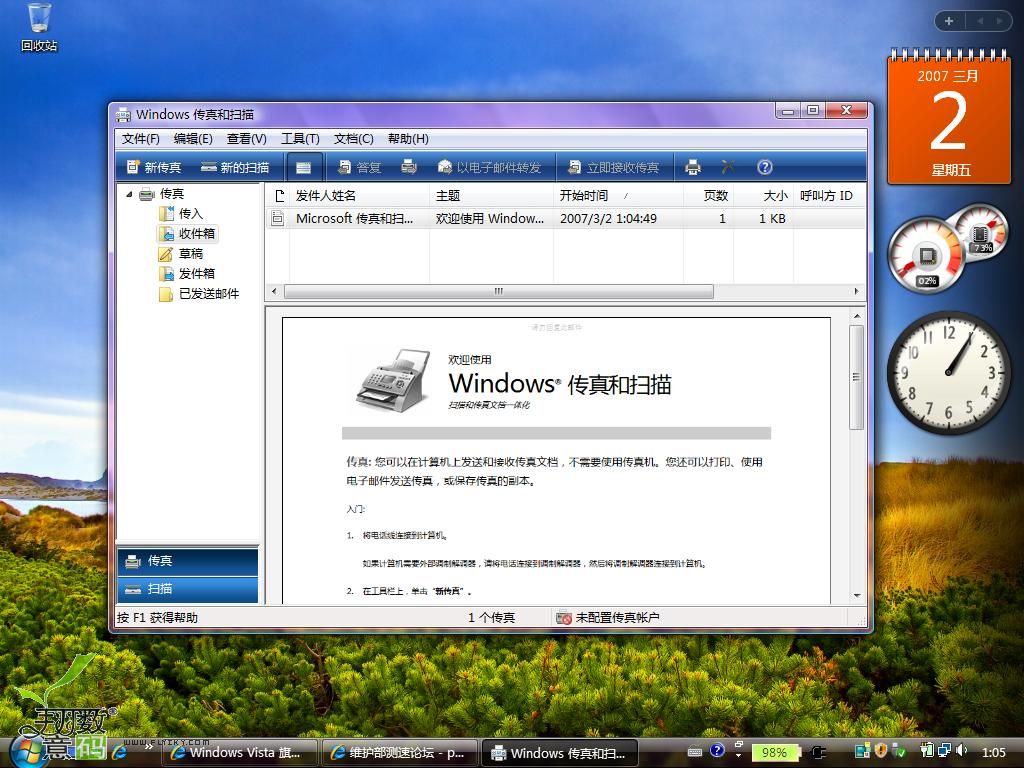Click the 欢迎使用 Window... subject cell
This screenshot has height=768, width=1024.
[490, 219]
